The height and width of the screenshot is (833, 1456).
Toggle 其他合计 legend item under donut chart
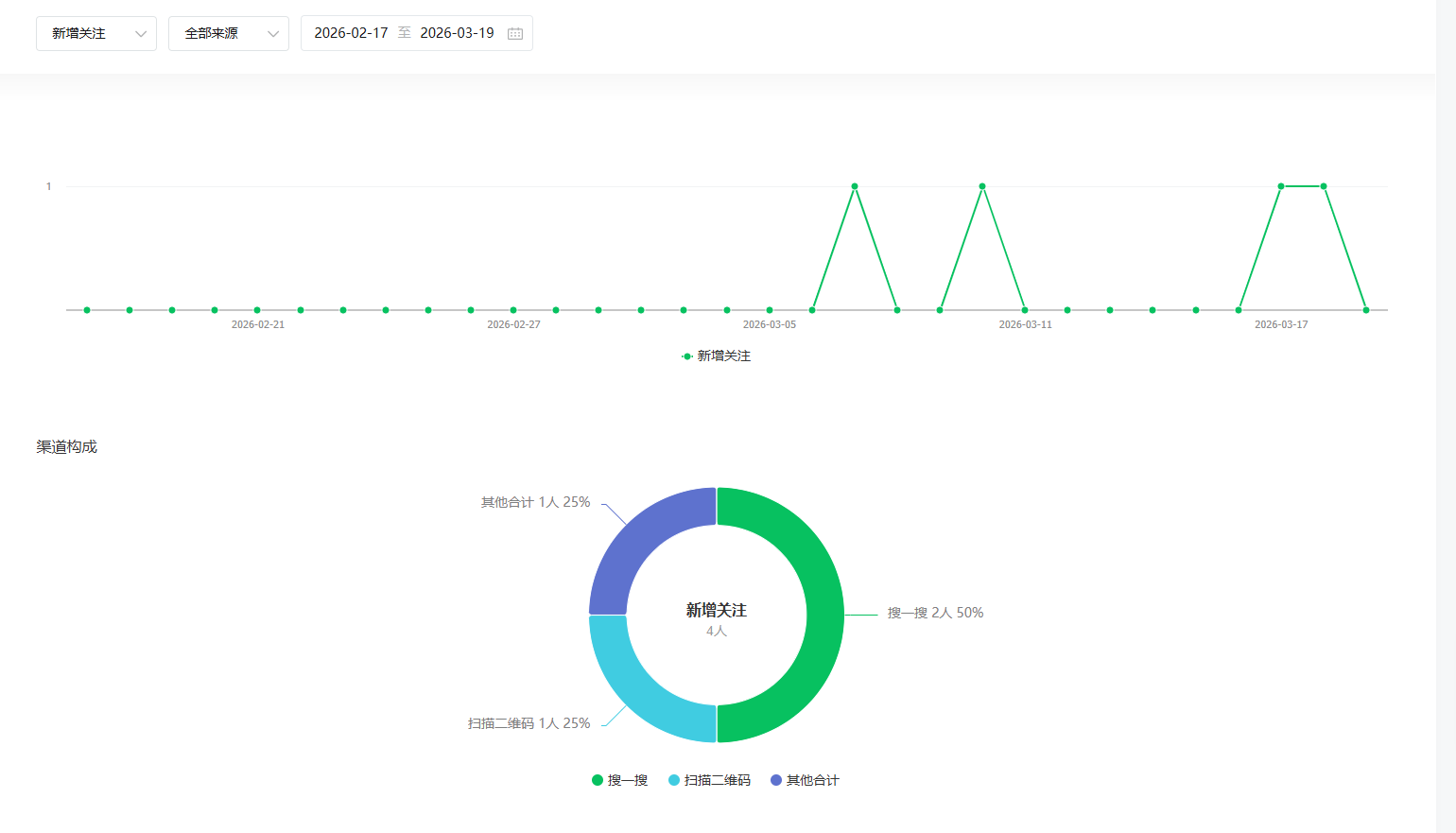(805, 780)
